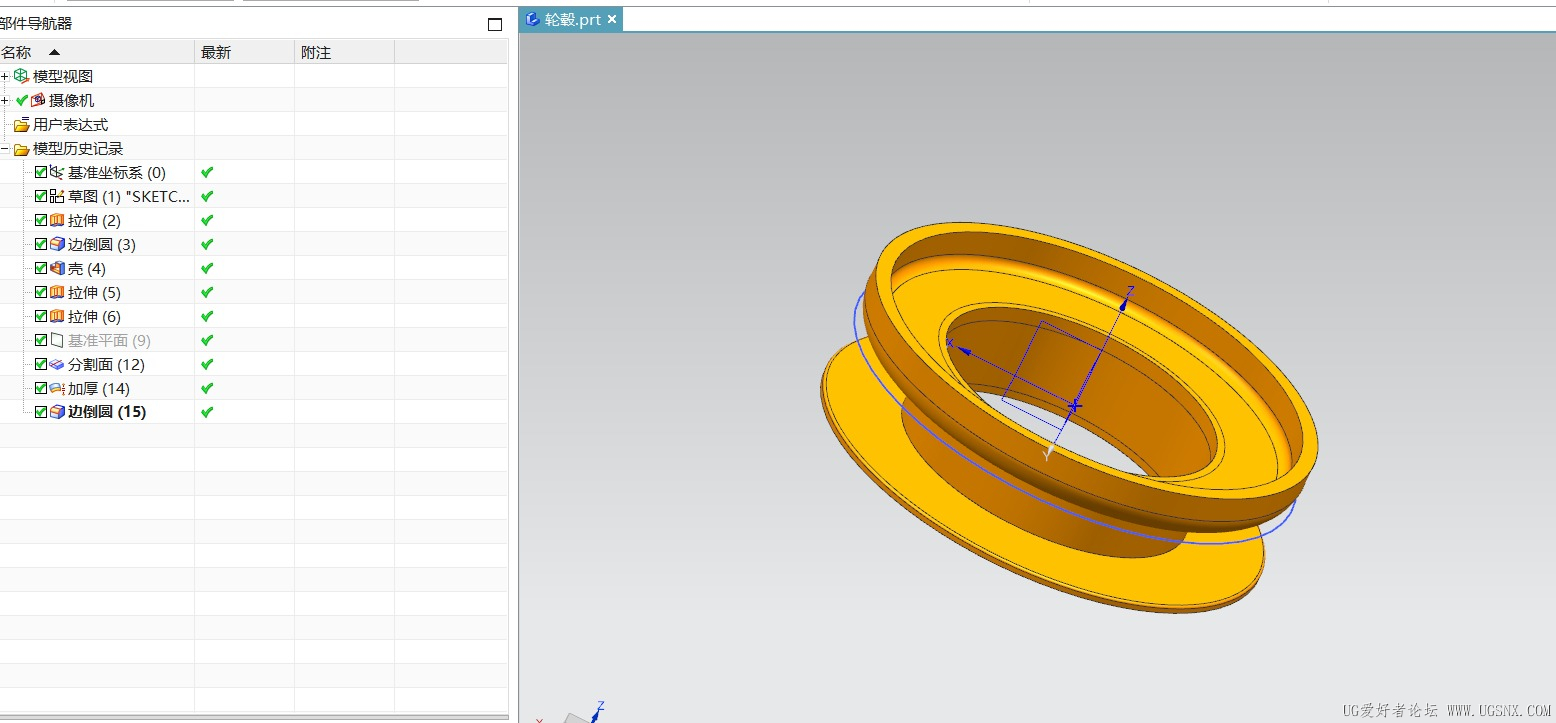Screen dimensions: 1556x723
Task: Click the 最新 check mark for 分割面 (12)
Action: coord(207,364)
